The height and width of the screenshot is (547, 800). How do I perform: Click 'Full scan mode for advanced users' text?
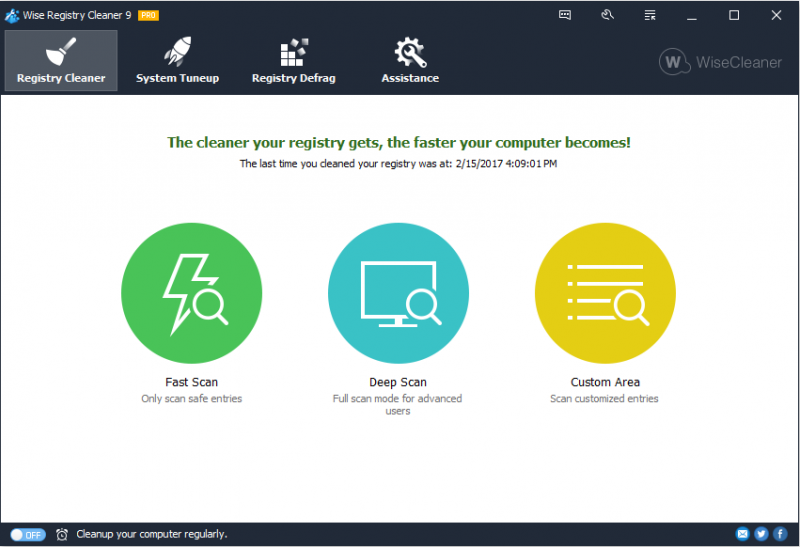(x=397, y=405)
